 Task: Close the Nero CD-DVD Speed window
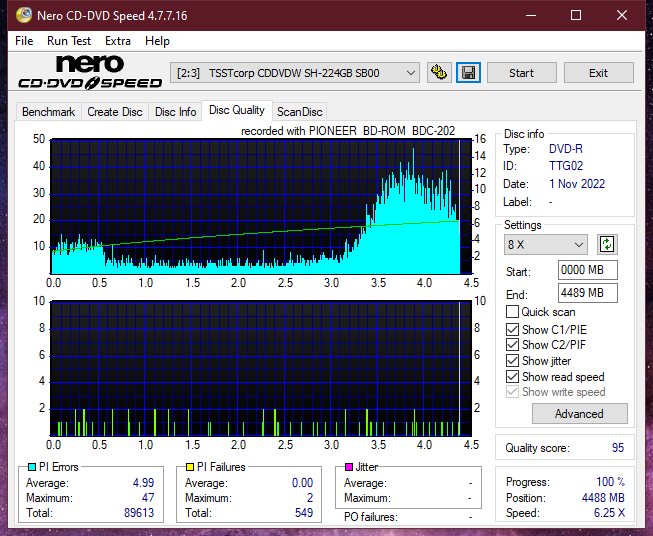coord(622,15)
